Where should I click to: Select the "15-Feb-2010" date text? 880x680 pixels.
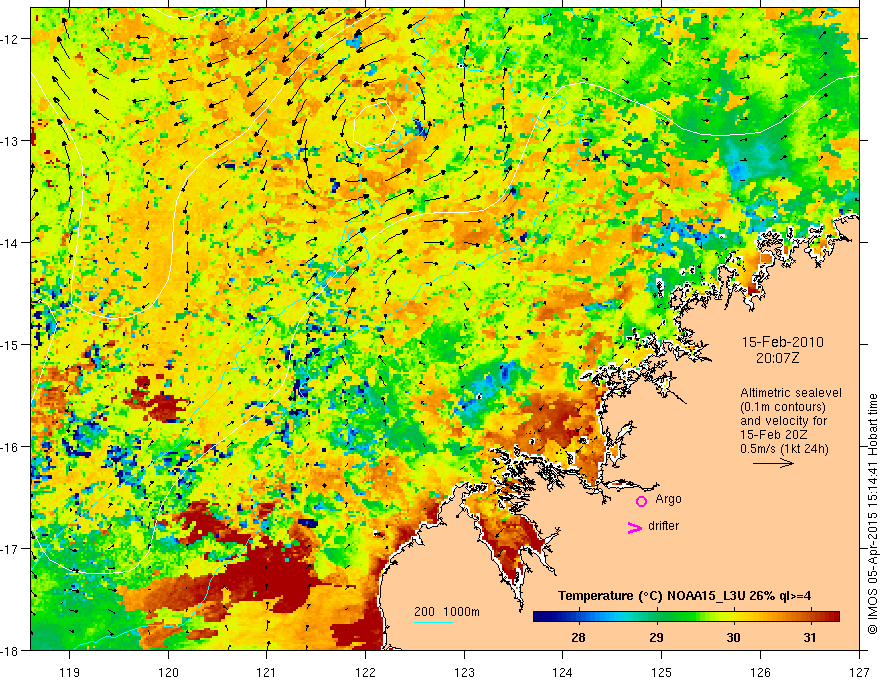pos(782,342)
